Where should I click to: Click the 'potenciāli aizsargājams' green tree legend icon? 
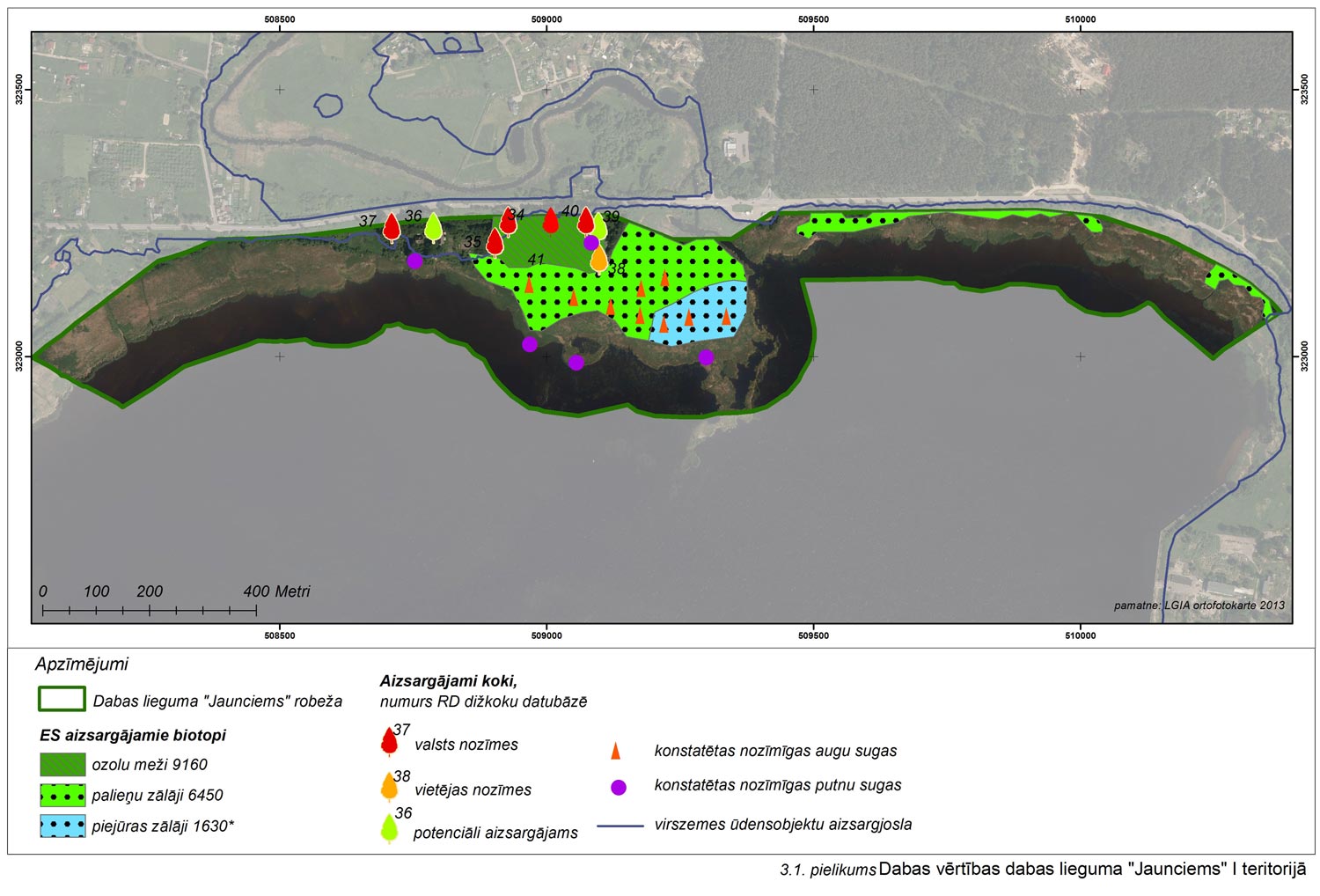pyautogui.click(x=389, y=829)
